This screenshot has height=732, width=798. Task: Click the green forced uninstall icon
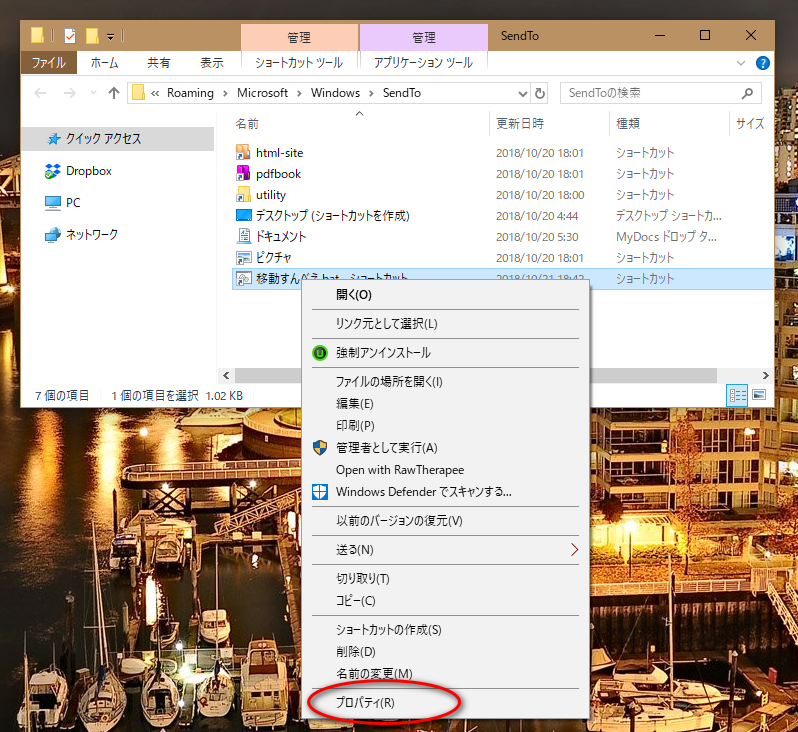[320, 353]
